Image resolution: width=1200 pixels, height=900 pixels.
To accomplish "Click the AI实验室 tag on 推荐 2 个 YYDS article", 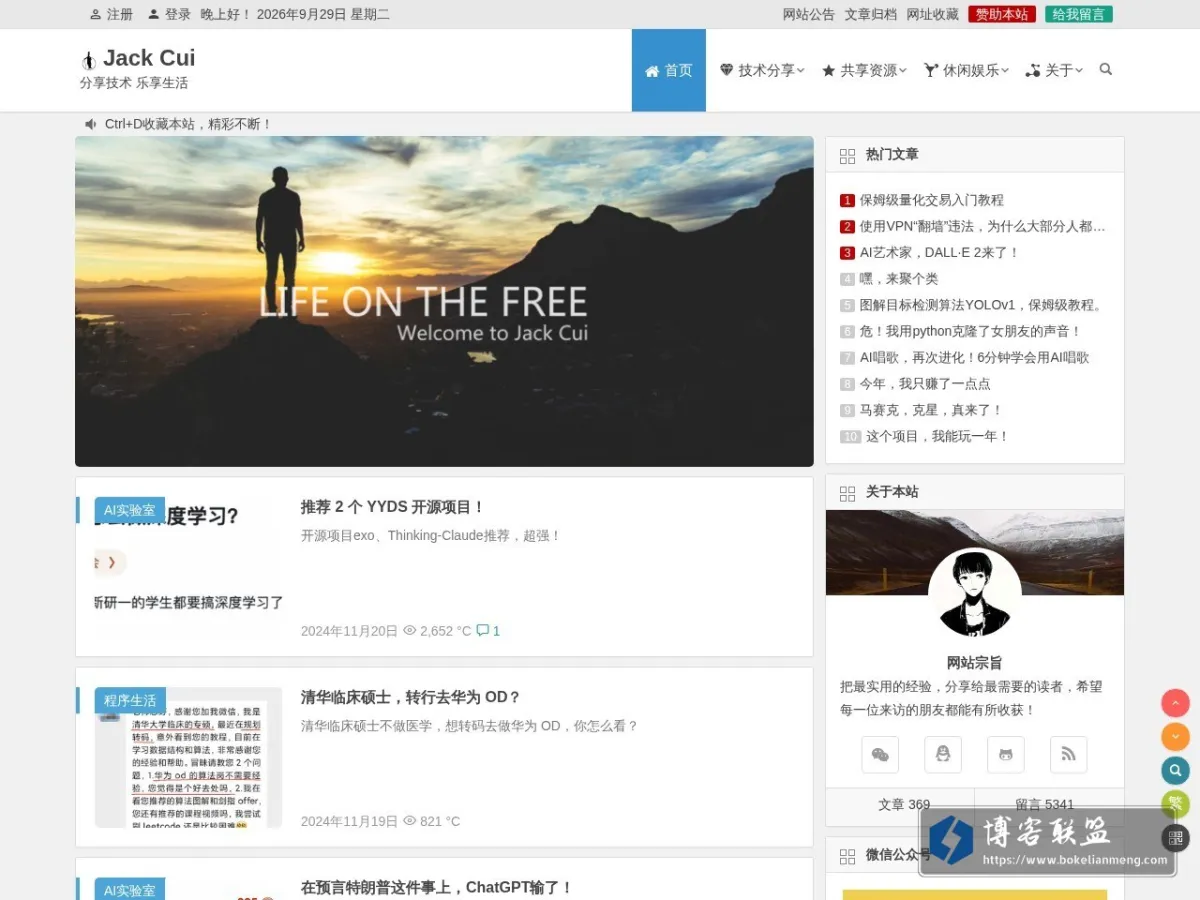I will click(x=130, y=510).
